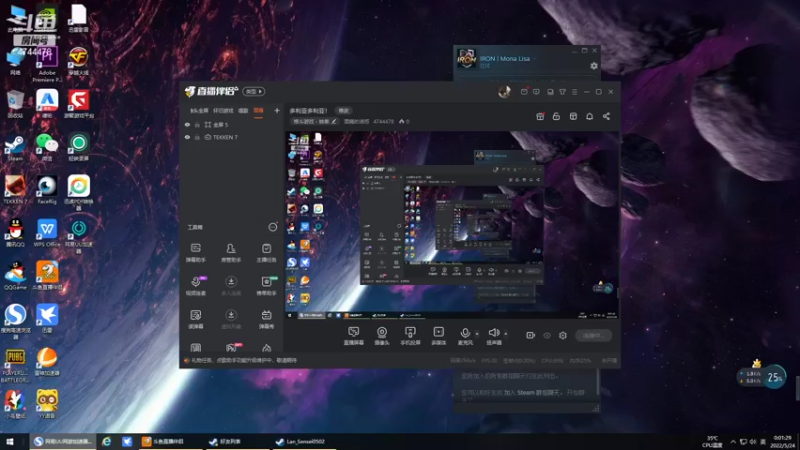800x450 pixels.
Task: Toggle visibility of TEKKEN 7 source
Action: (187, 137)
